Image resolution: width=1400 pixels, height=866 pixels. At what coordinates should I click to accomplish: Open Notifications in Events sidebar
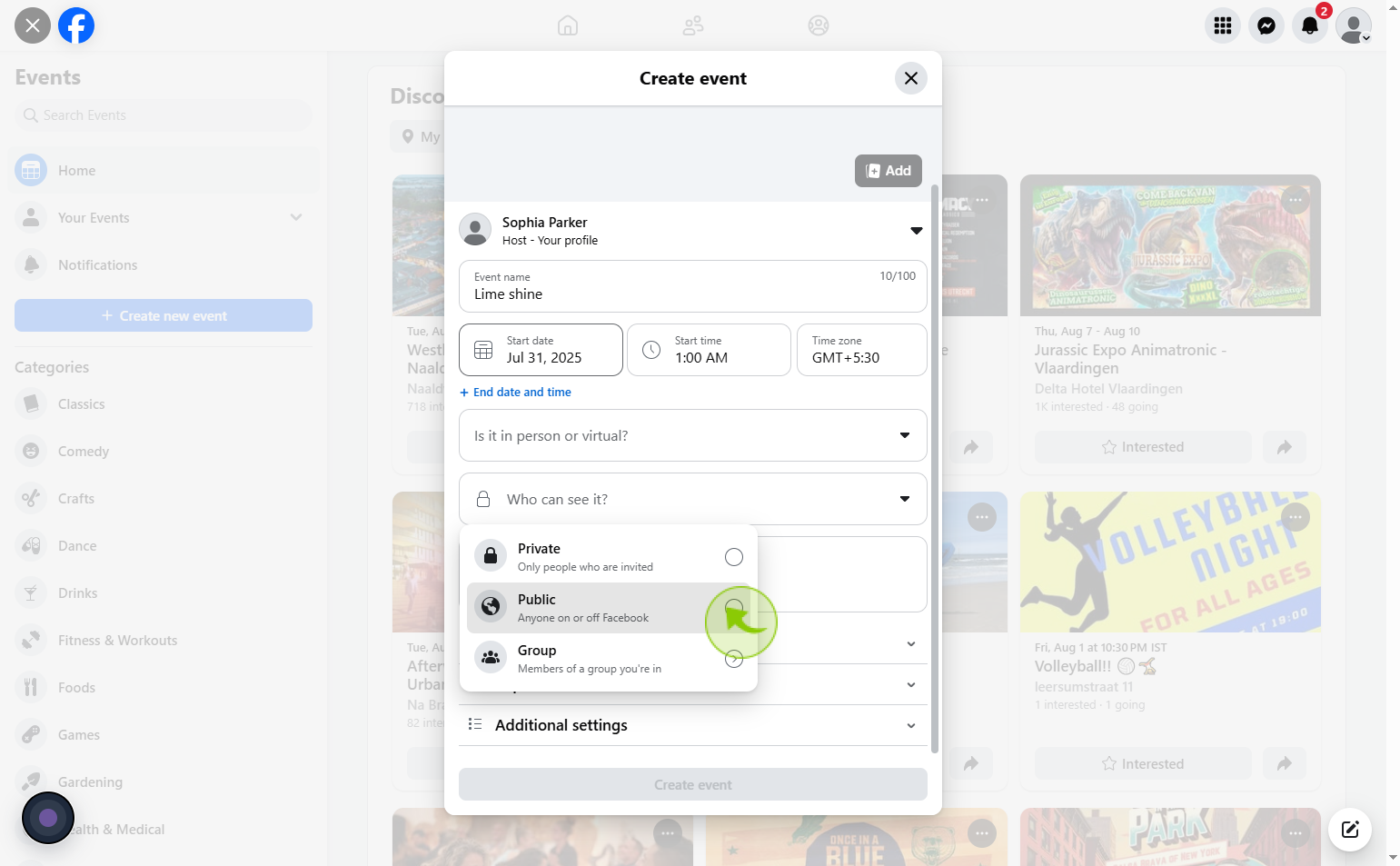(164, 264)
